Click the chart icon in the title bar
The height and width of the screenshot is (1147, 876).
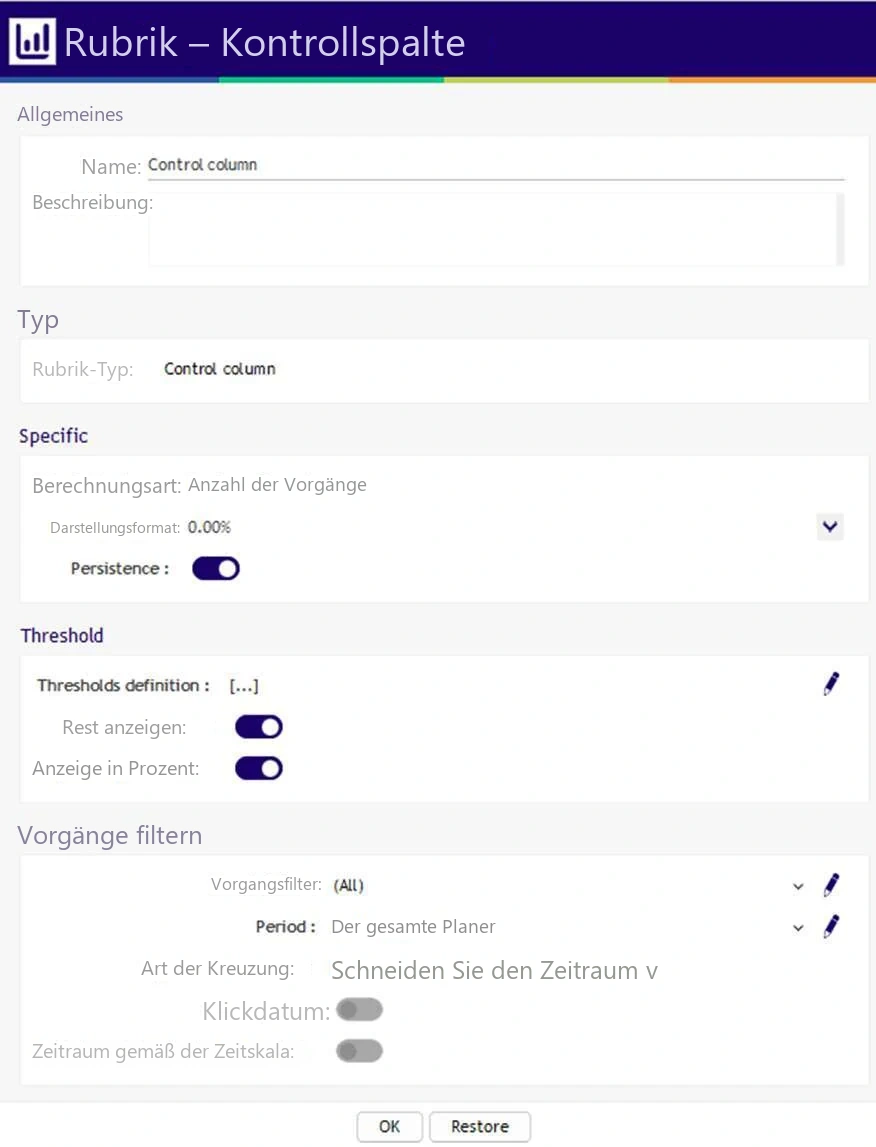(33, 42)
